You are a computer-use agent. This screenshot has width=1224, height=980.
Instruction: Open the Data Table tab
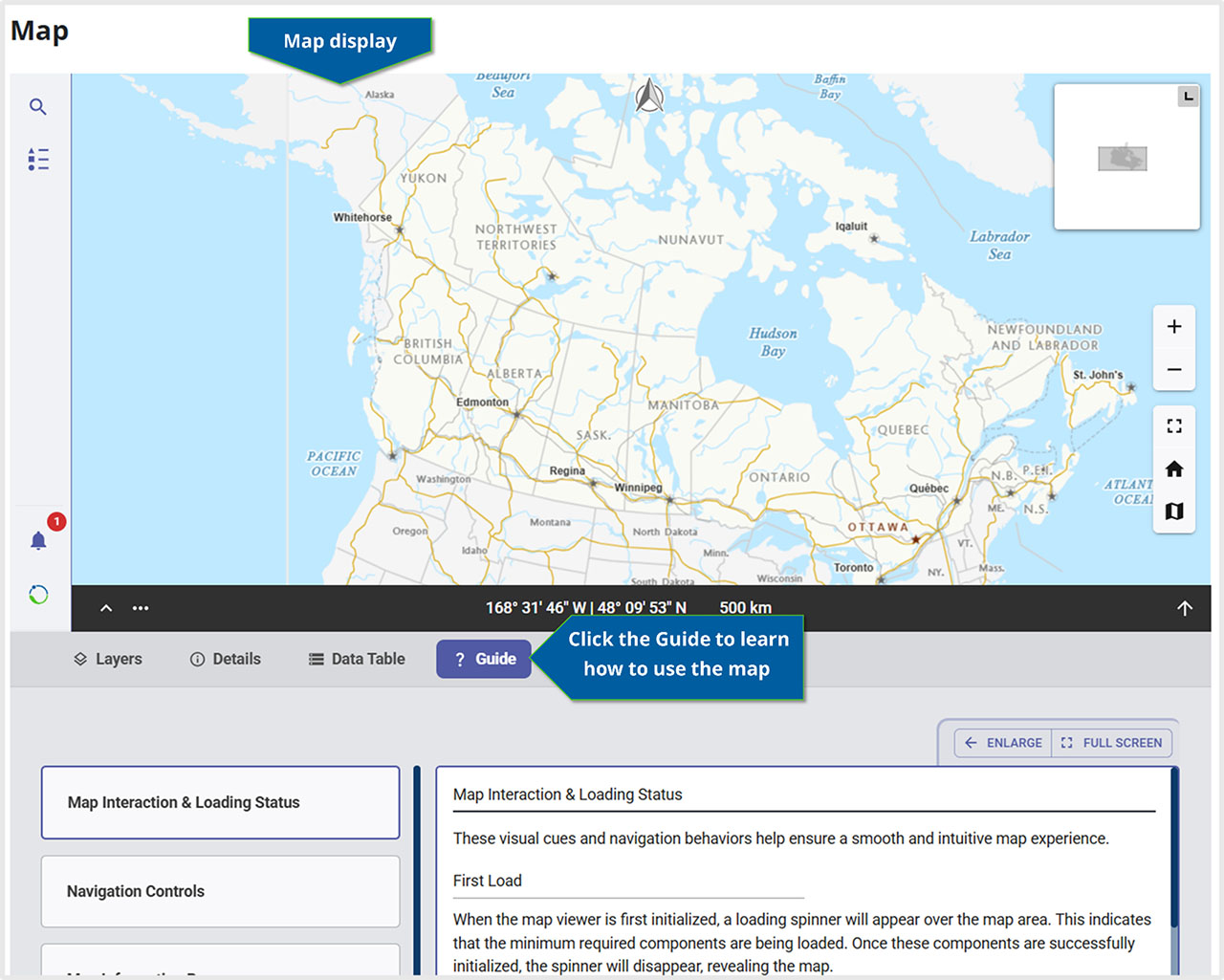click(357, 659)
